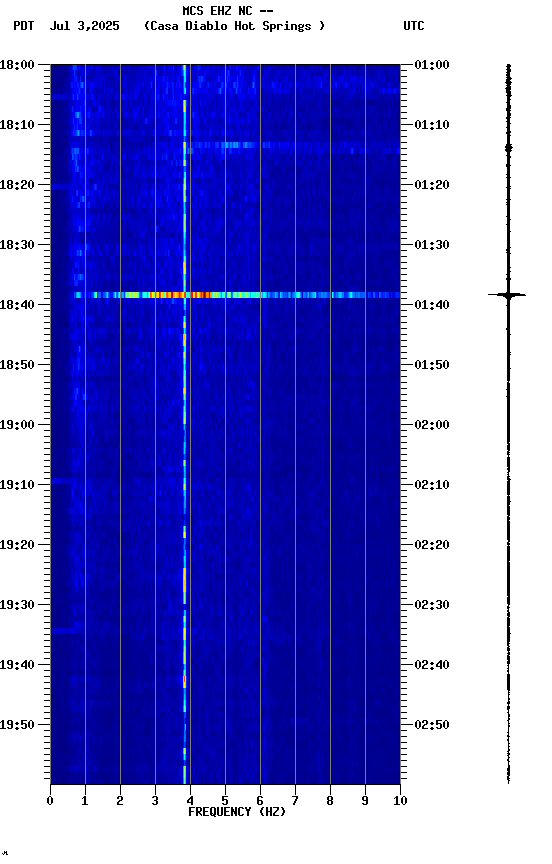Viewport: 552px width, 864px height.
Task: Click the '6' frequency axis tick label
Action: (x=260, y=801)
